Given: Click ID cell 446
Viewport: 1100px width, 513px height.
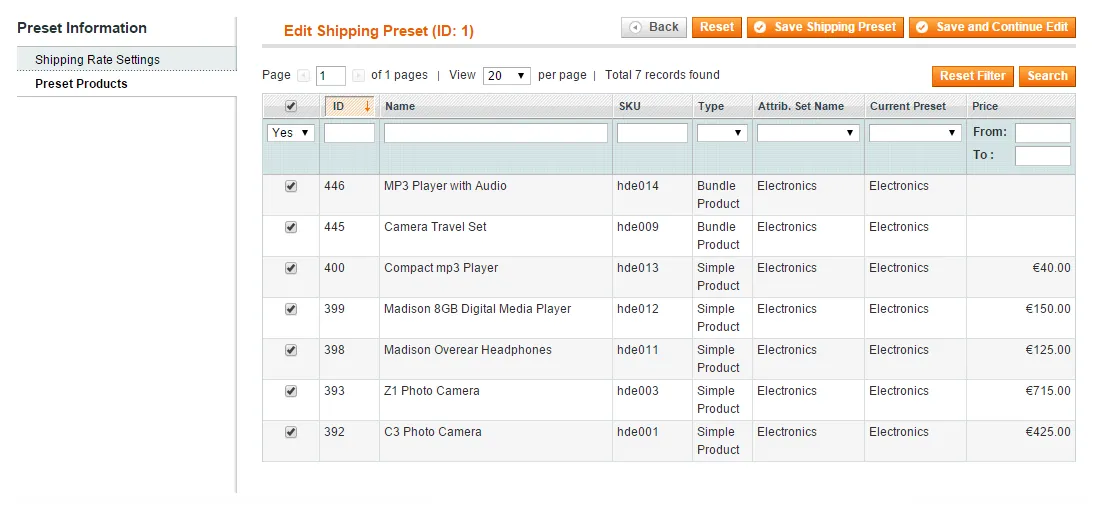Looking at the screenshot, I should click(335, 186).
